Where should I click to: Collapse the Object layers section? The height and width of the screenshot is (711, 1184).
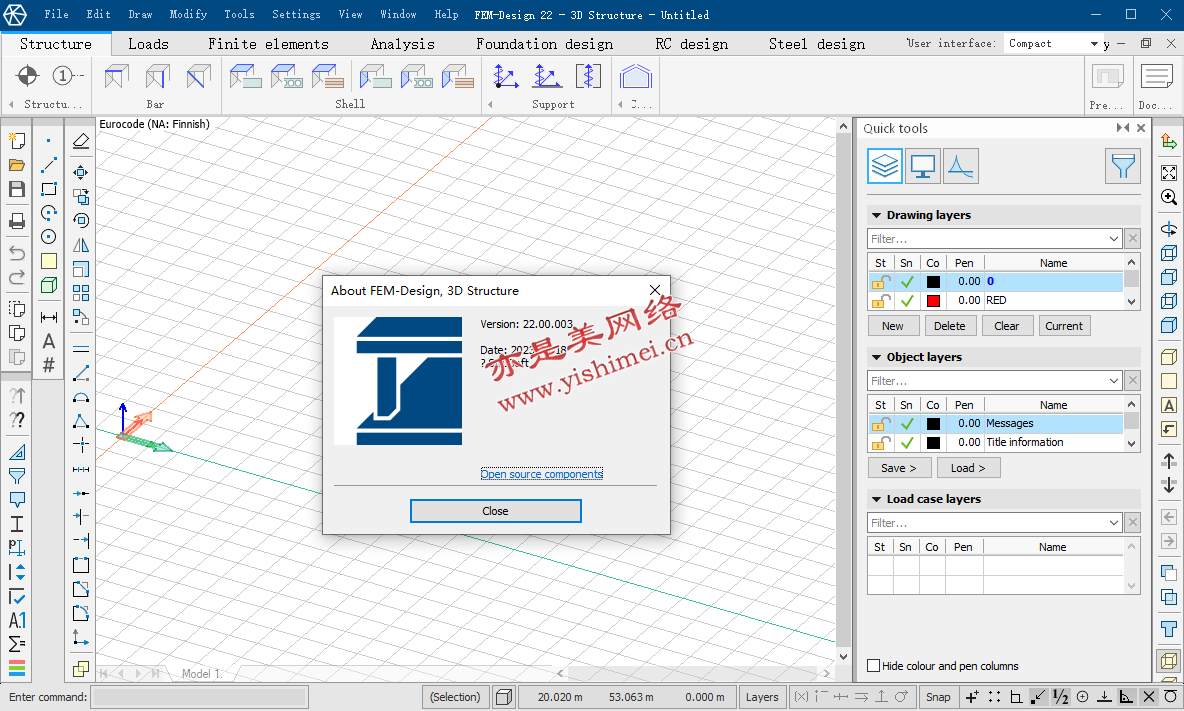coord(877,357)
